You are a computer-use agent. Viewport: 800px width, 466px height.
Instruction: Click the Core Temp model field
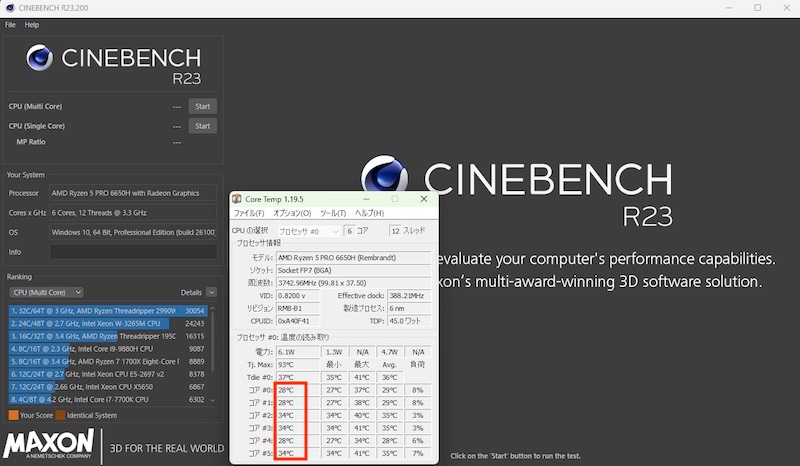[x=353, y=257]
